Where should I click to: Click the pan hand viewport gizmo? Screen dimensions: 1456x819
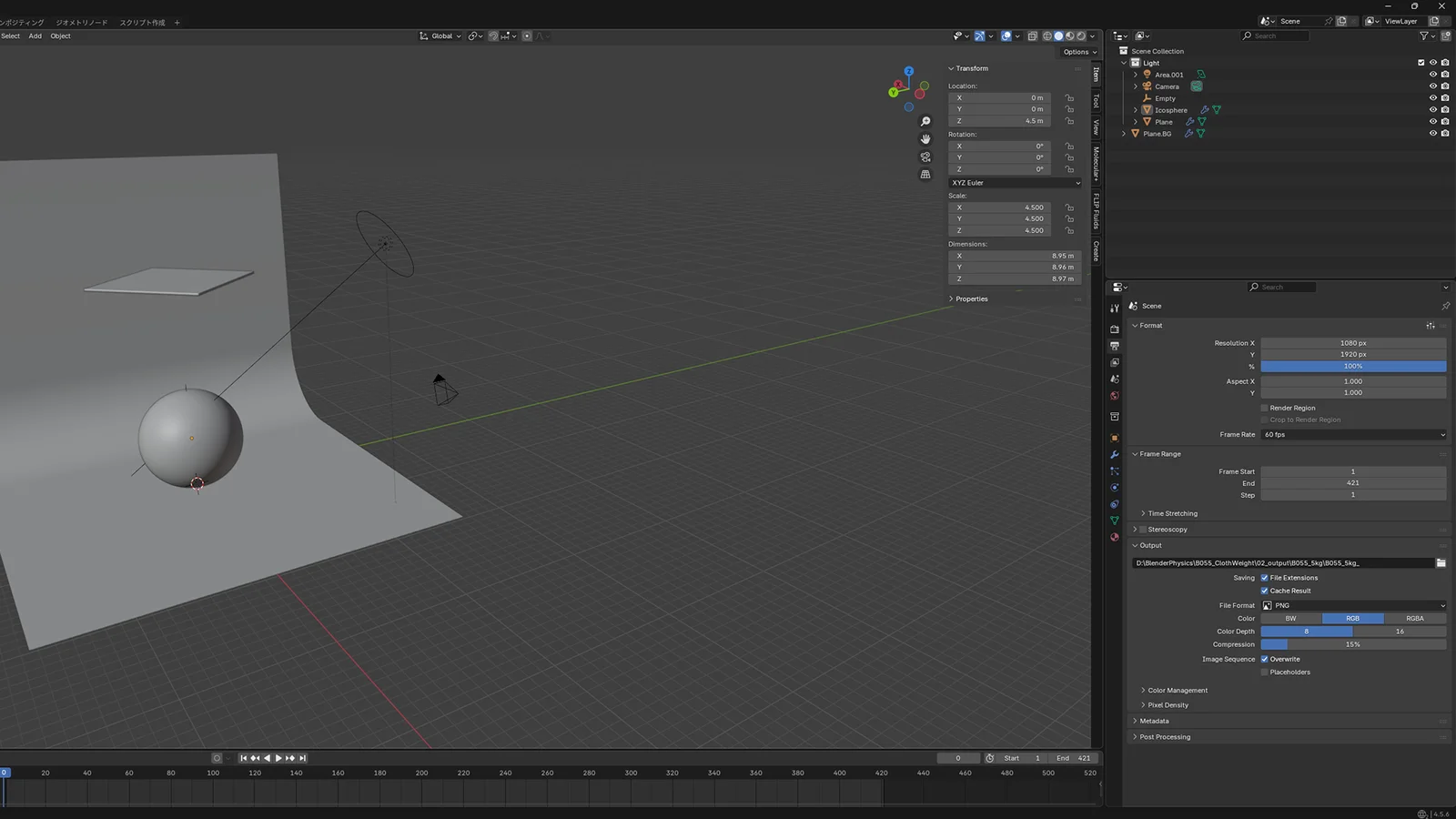[x=925, y=139]
